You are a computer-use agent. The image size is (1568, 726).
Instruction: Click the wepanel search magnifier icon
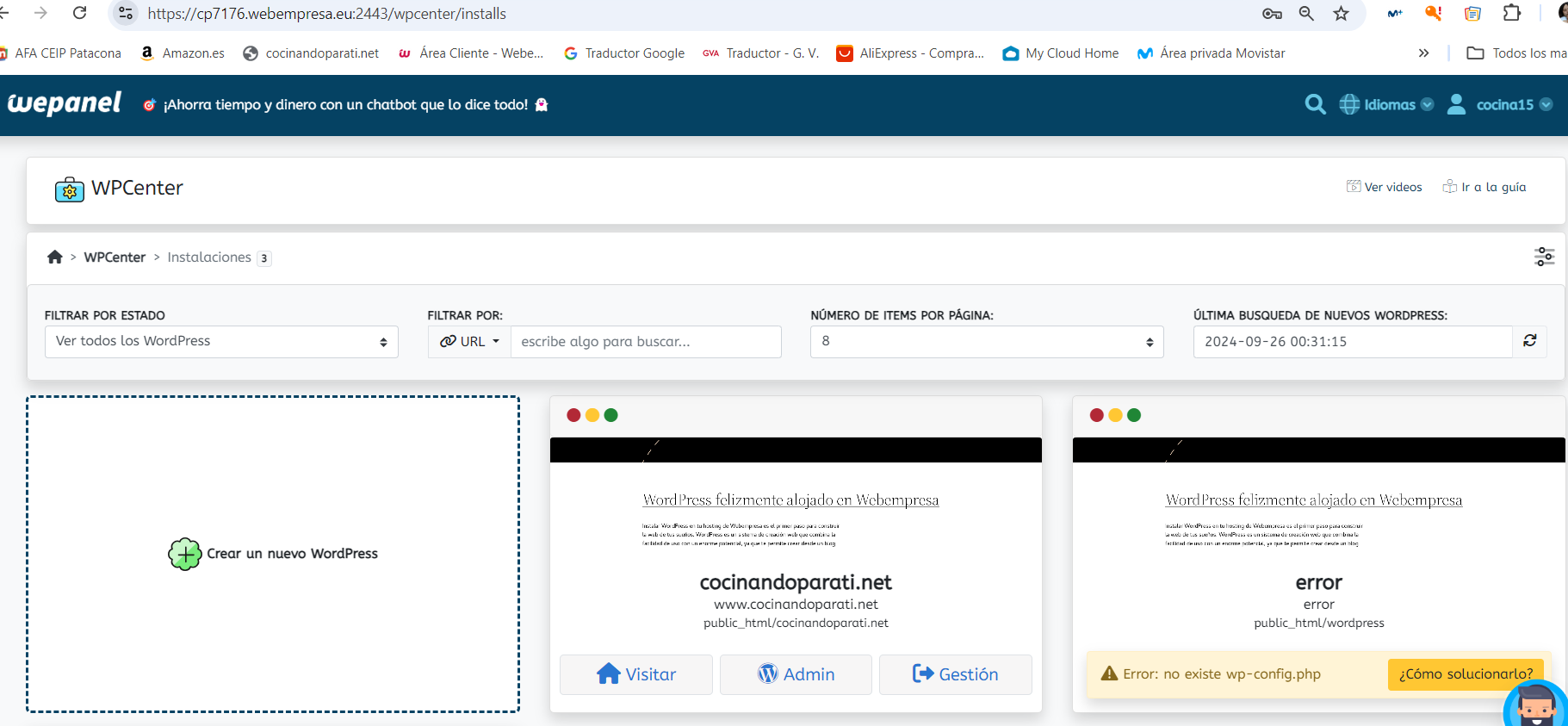(1314, 104)
